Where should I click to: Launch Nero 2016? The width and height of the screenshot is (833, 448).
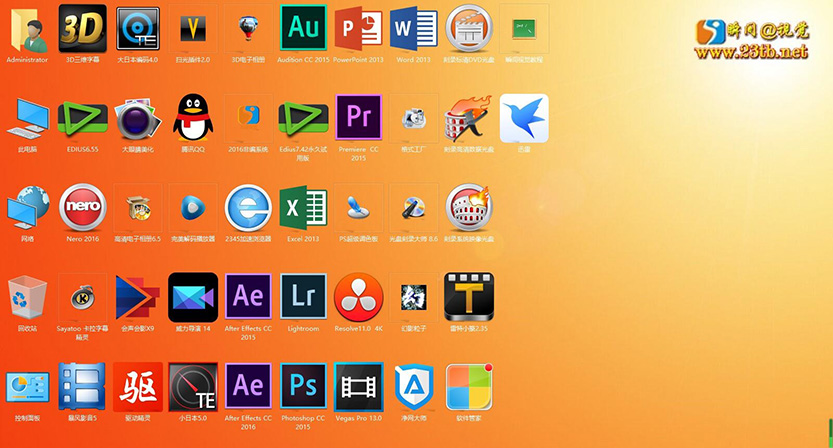[82, 207]
